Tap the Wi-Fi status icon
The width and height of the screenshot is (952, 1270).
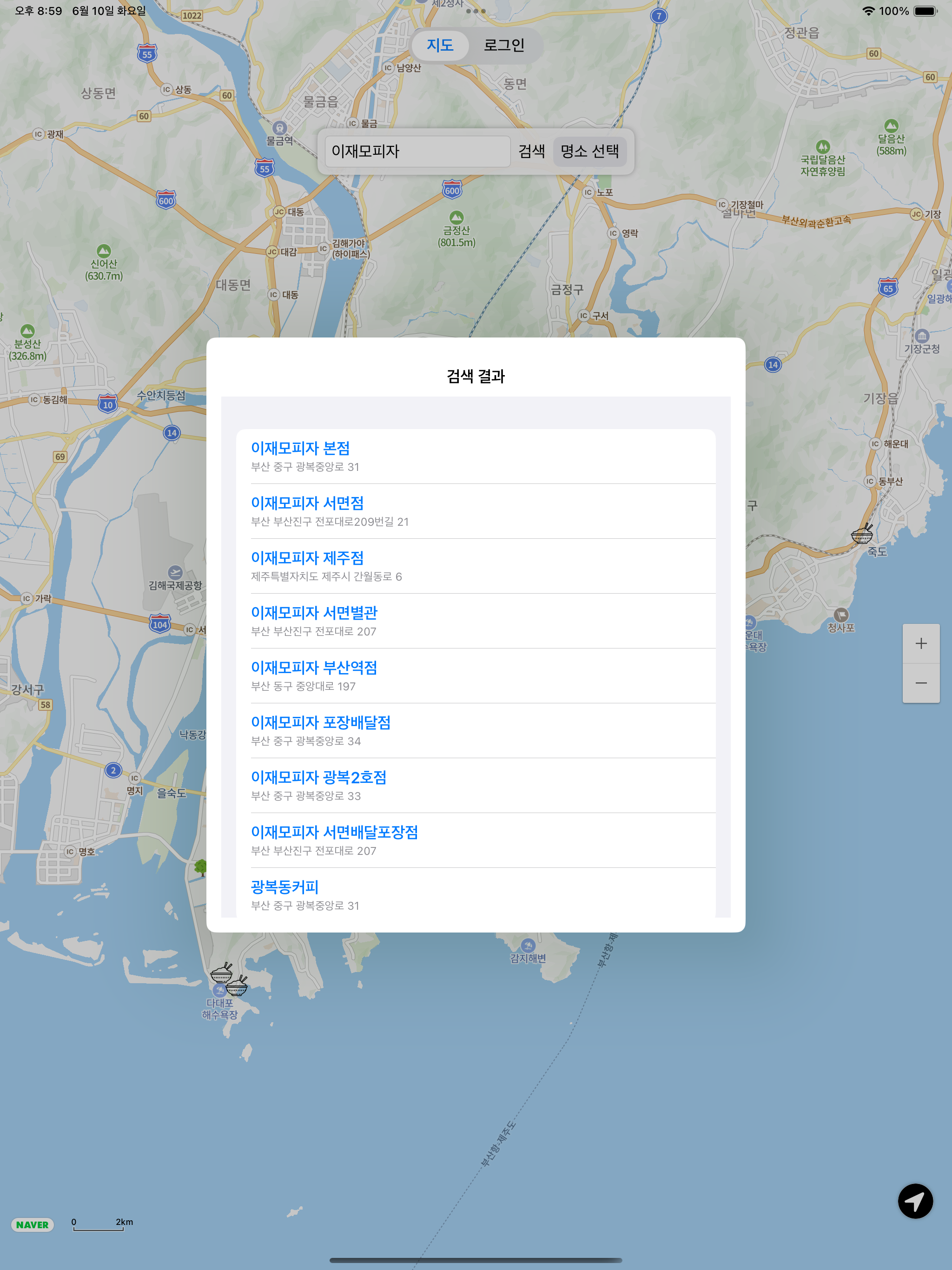click(x=868, y=11)
